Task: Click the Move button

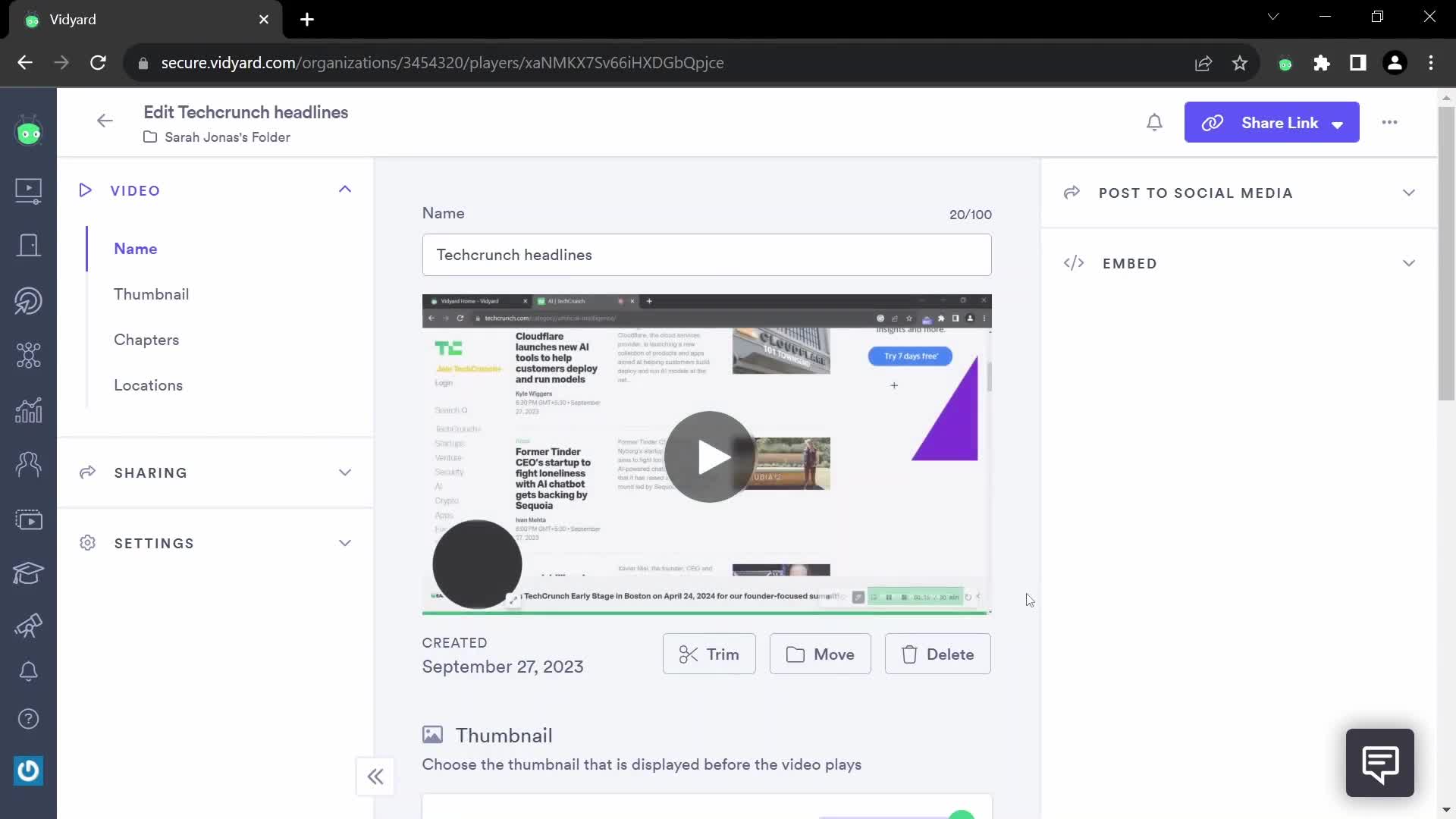Action: point(820,654)
